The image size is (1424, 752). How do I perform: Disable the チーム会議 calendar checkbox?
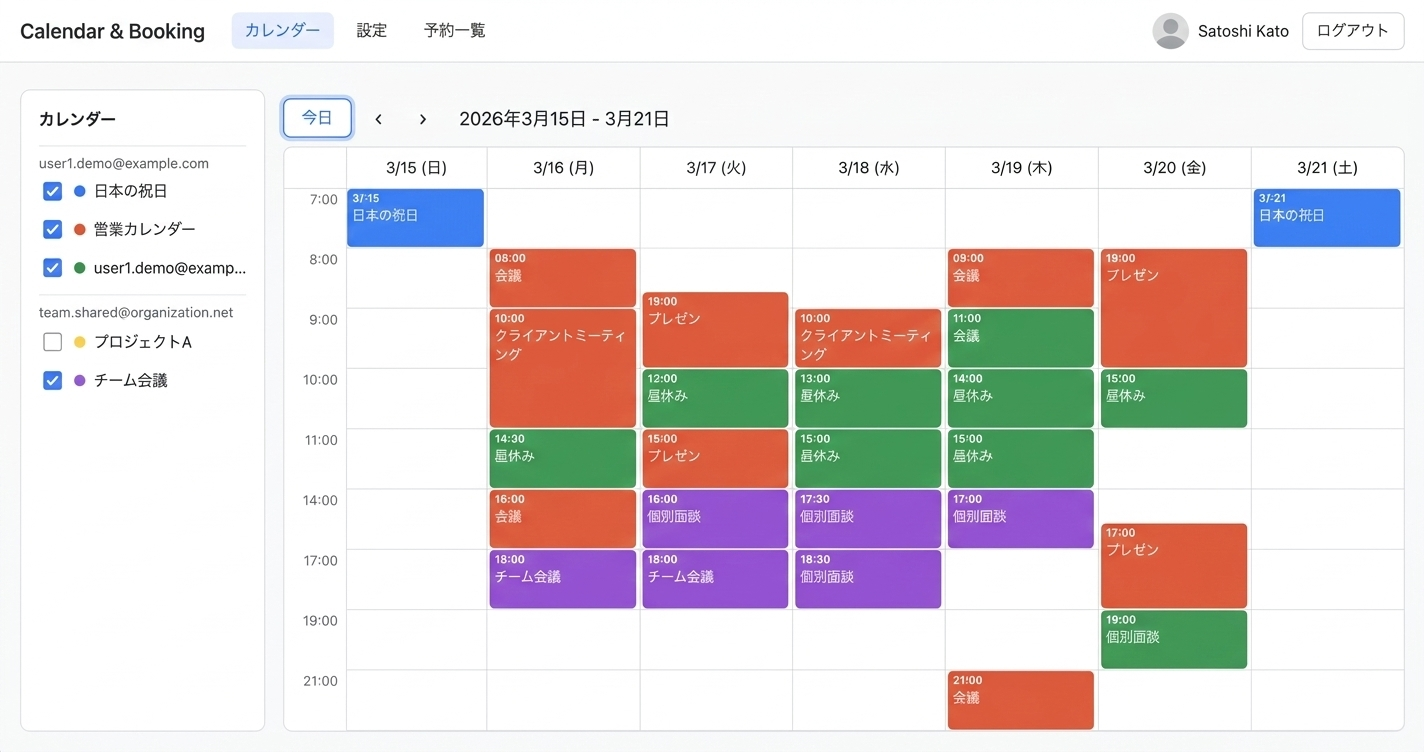(x=52, y=380)
